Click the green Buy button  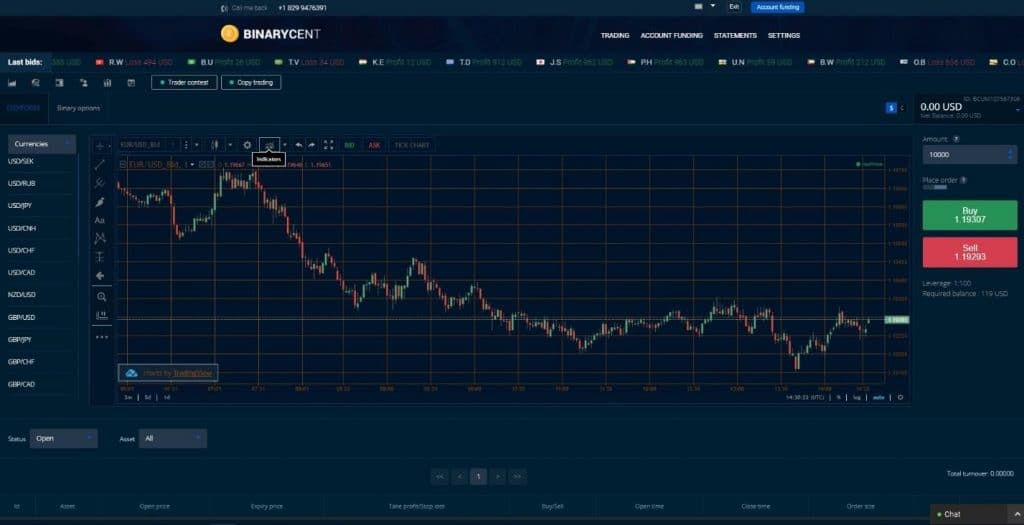coord(967,214)
